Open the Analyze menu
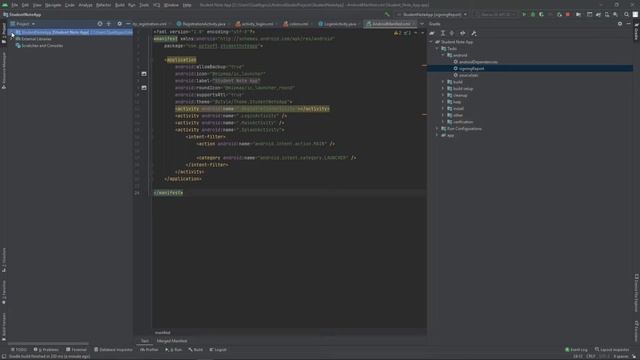The height and width of the screenshot is (360, 640). pyautogui.click(x=85, y=5)
